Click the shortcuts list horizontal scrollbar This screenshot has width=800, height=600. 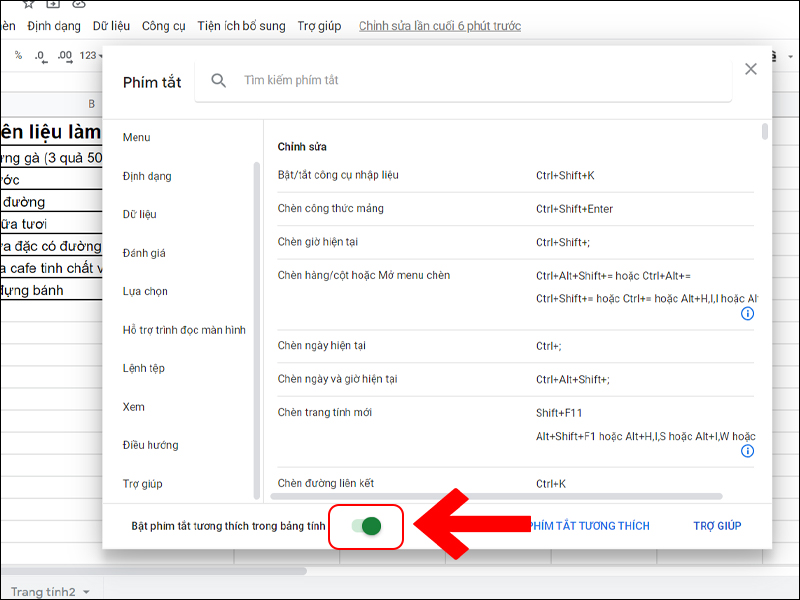point(496,496)
